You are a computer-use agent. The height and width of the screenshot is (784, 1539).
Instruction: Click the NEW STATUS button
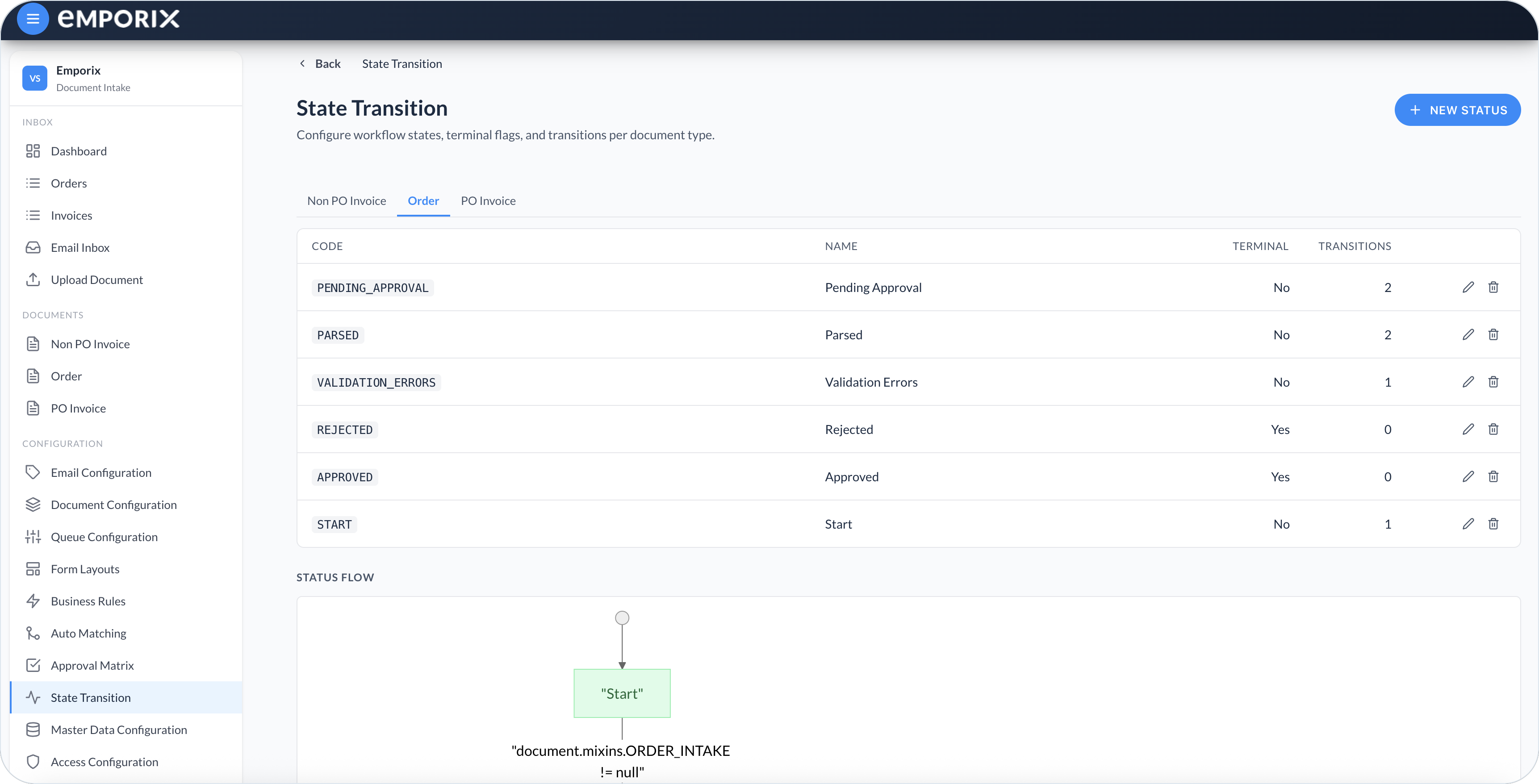pyautogui.click(x=1457, y=110)
